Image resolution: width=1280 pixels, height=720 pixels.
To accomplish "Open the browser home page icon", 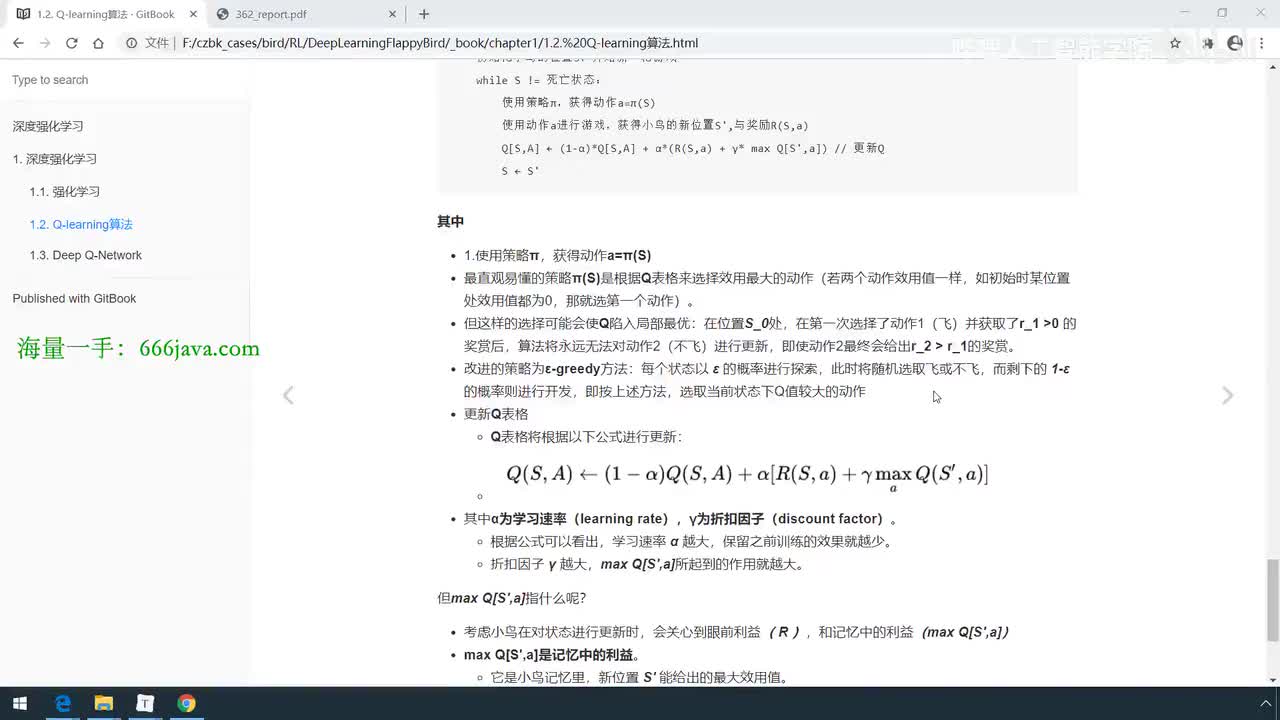I will click(98, 43).
